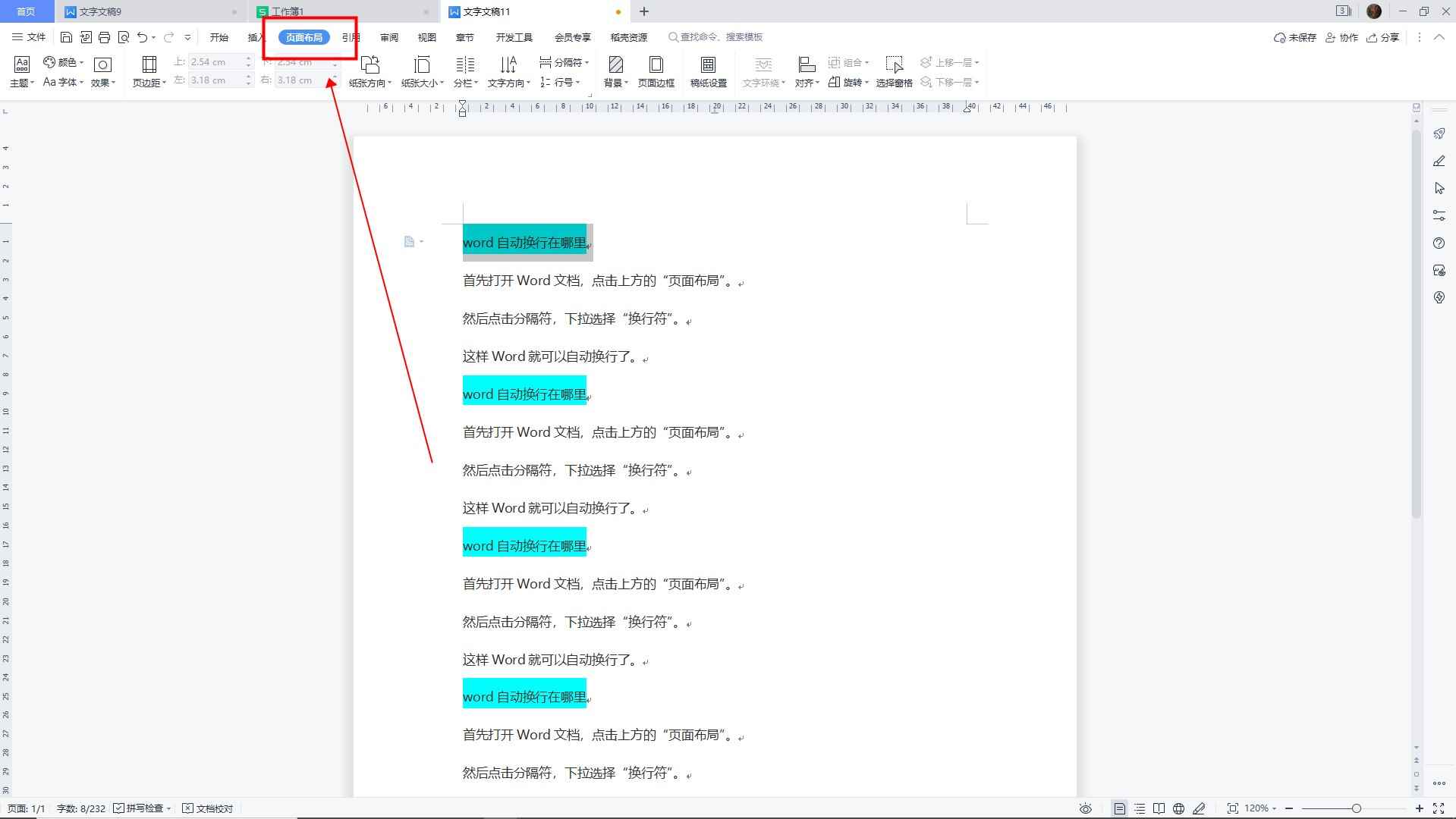Click the top margin value input field
The height and width of the screenshot is (819, 1456).
(216, 61)
